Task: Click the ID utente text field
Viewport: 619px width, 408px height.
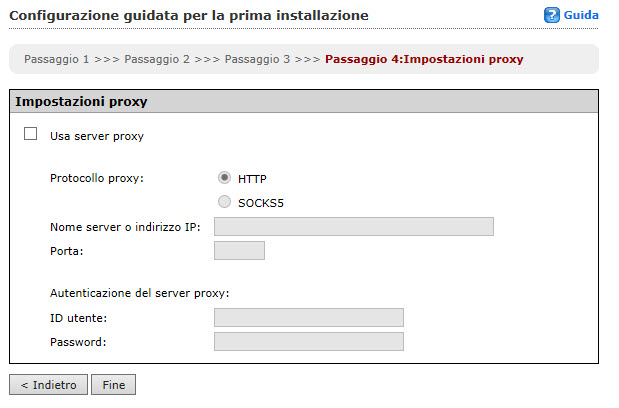Action: [308, 318]
